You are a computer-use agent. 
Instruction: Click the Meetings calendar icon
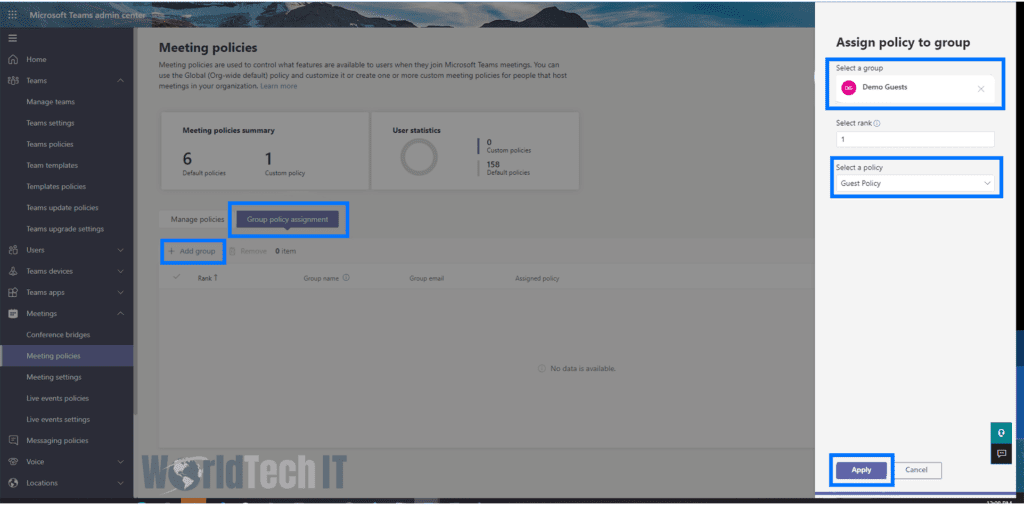pos(12,314)
